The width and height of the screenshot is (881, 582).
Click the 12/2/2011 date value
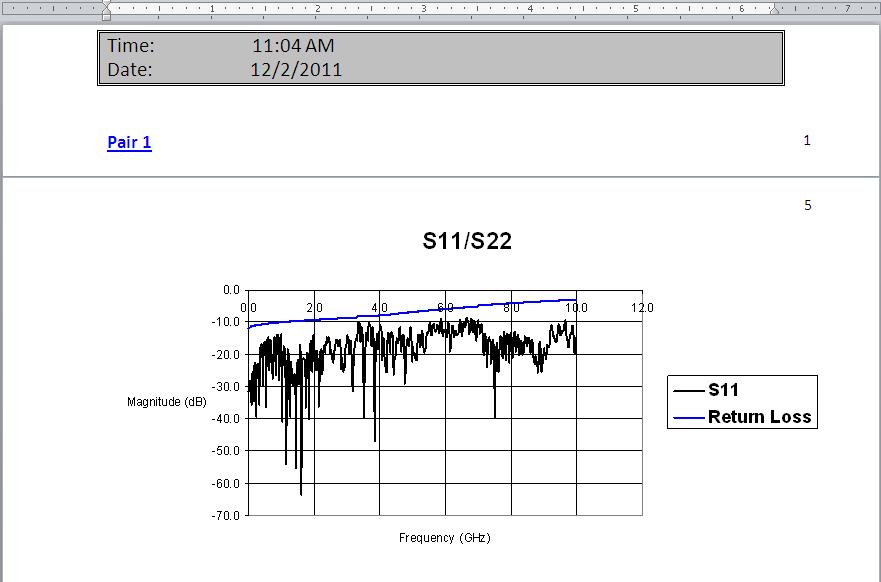coord(296,70)
